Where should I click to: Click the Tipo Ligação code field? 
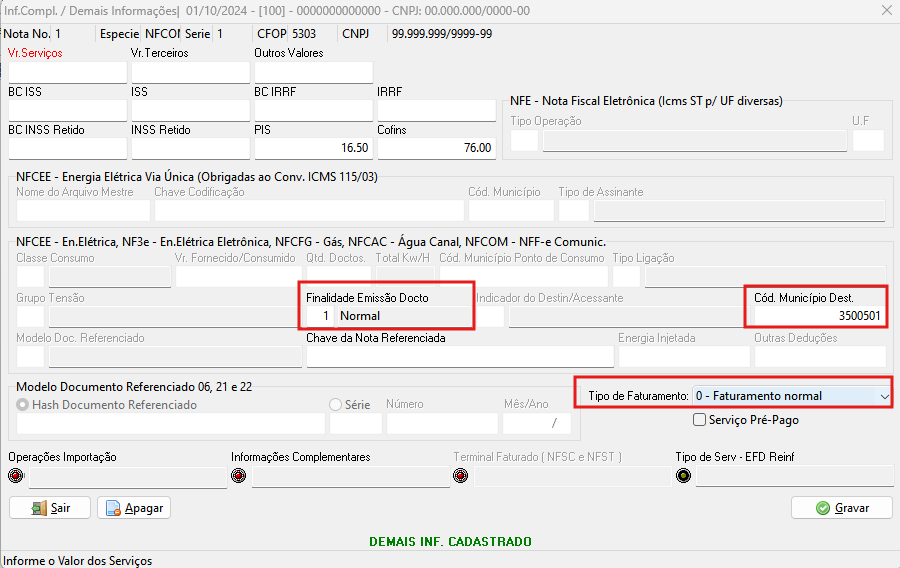626,277
